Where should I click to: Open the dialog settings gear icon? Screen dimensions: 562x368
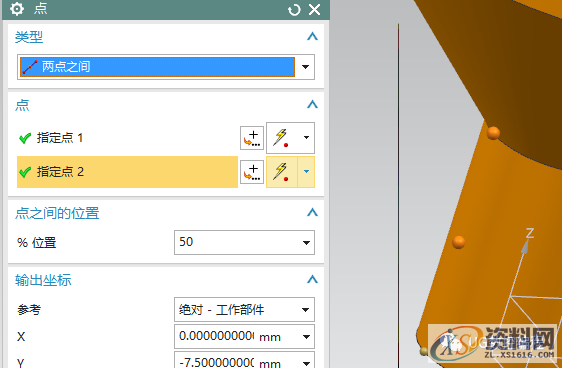tap(17, 9)
